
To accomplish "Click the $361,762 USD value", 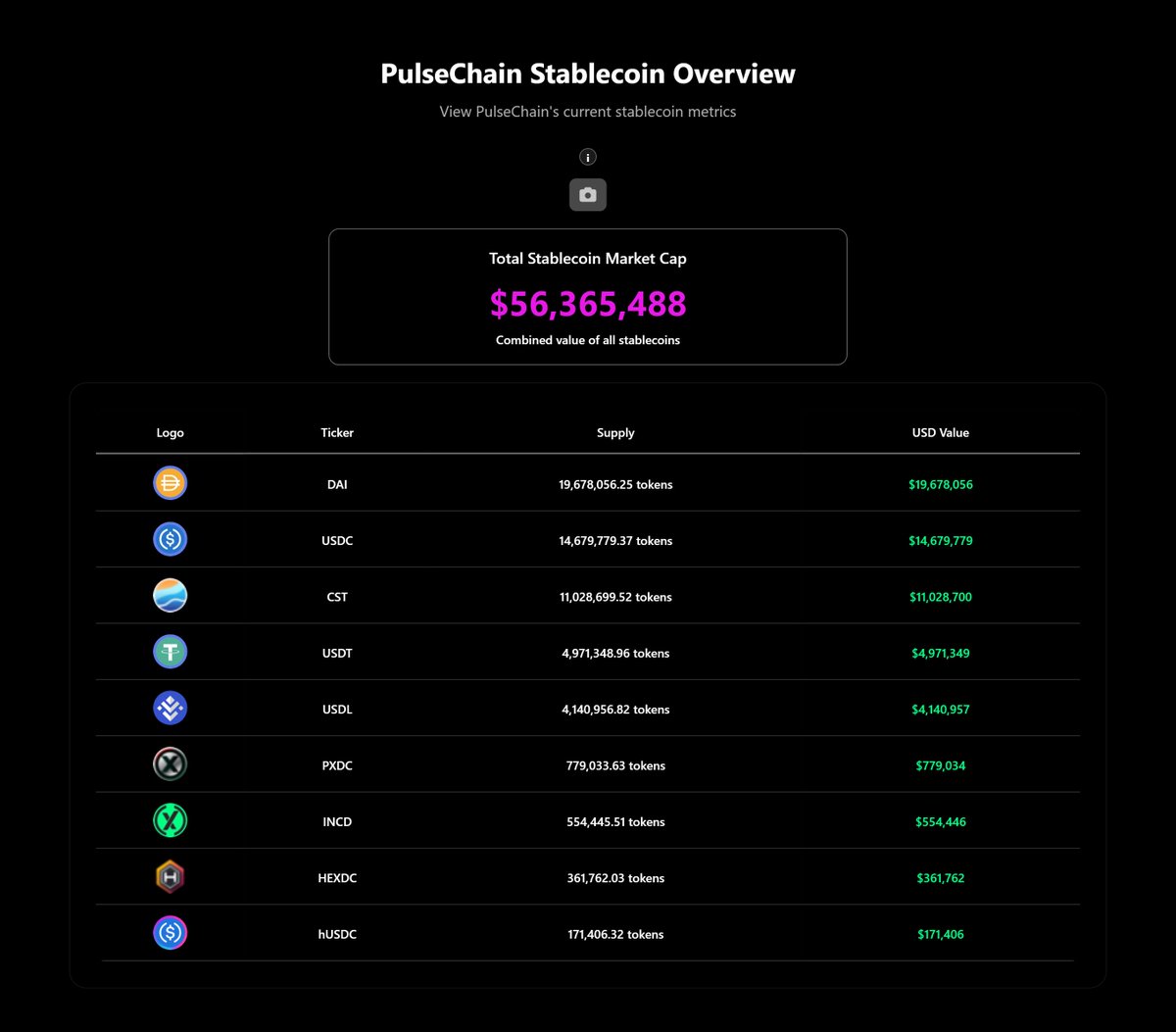I will [941, 878].
